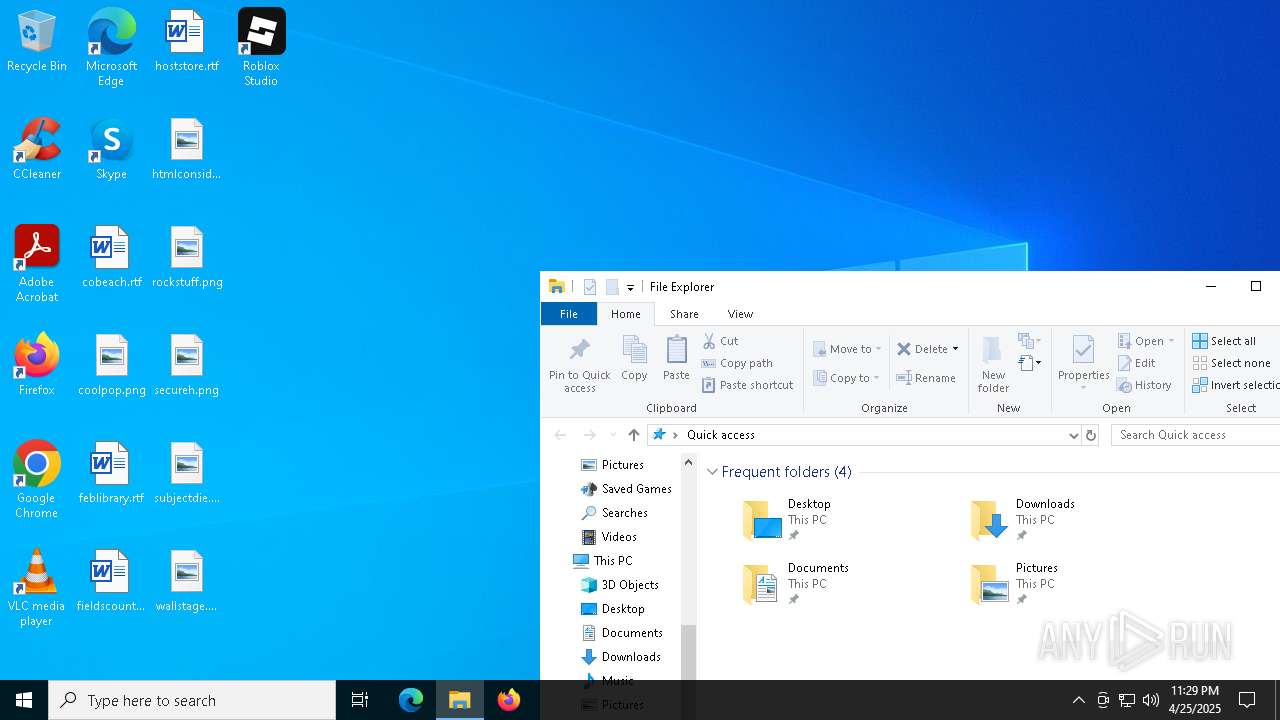This screenshot has height=720, width=1280.
Task: Go up one folder level arrow
Action: pyautogui.click(x=633, y=435)
